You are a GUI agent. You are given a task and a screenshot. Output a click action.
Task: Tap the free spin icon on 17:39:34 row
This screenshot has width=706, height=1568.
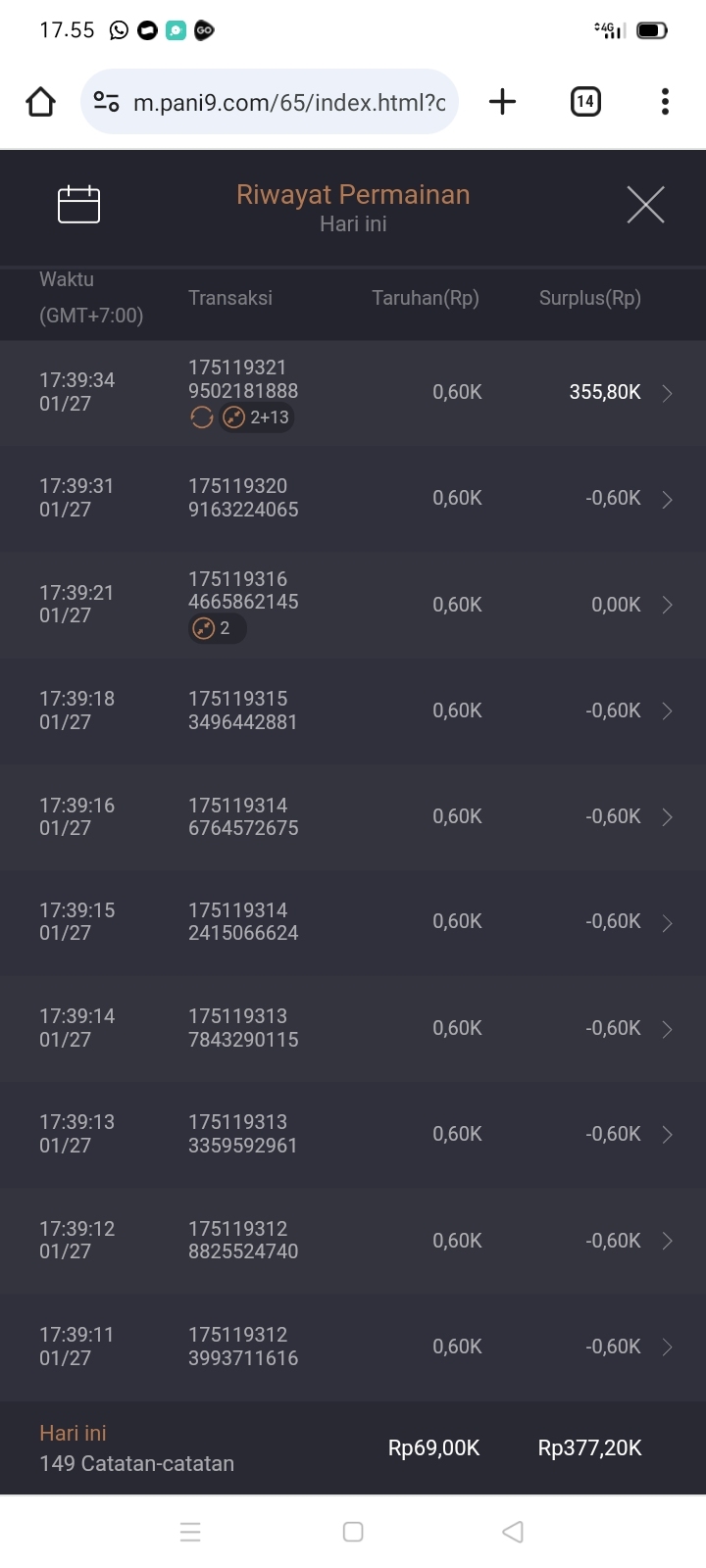201,418
